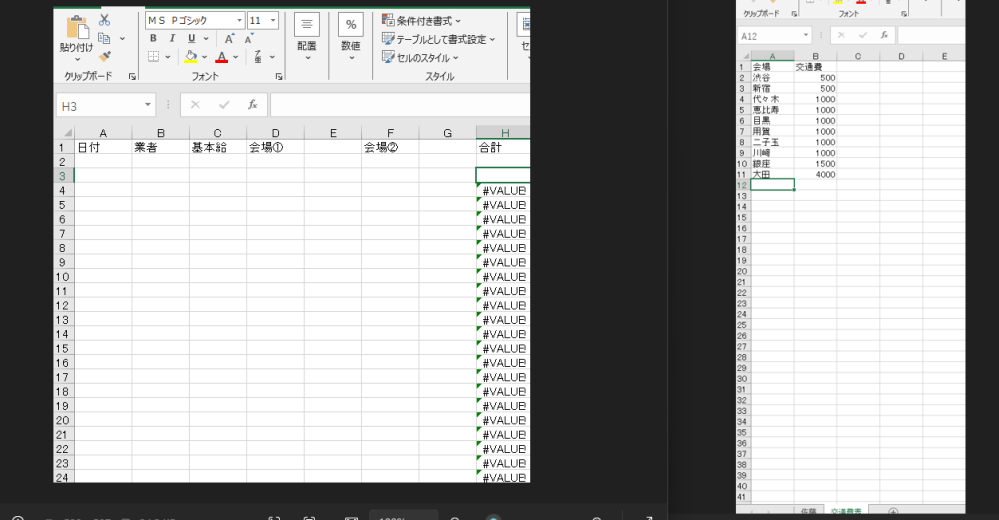Open the 数値 number group button

(x=350, y=38)
